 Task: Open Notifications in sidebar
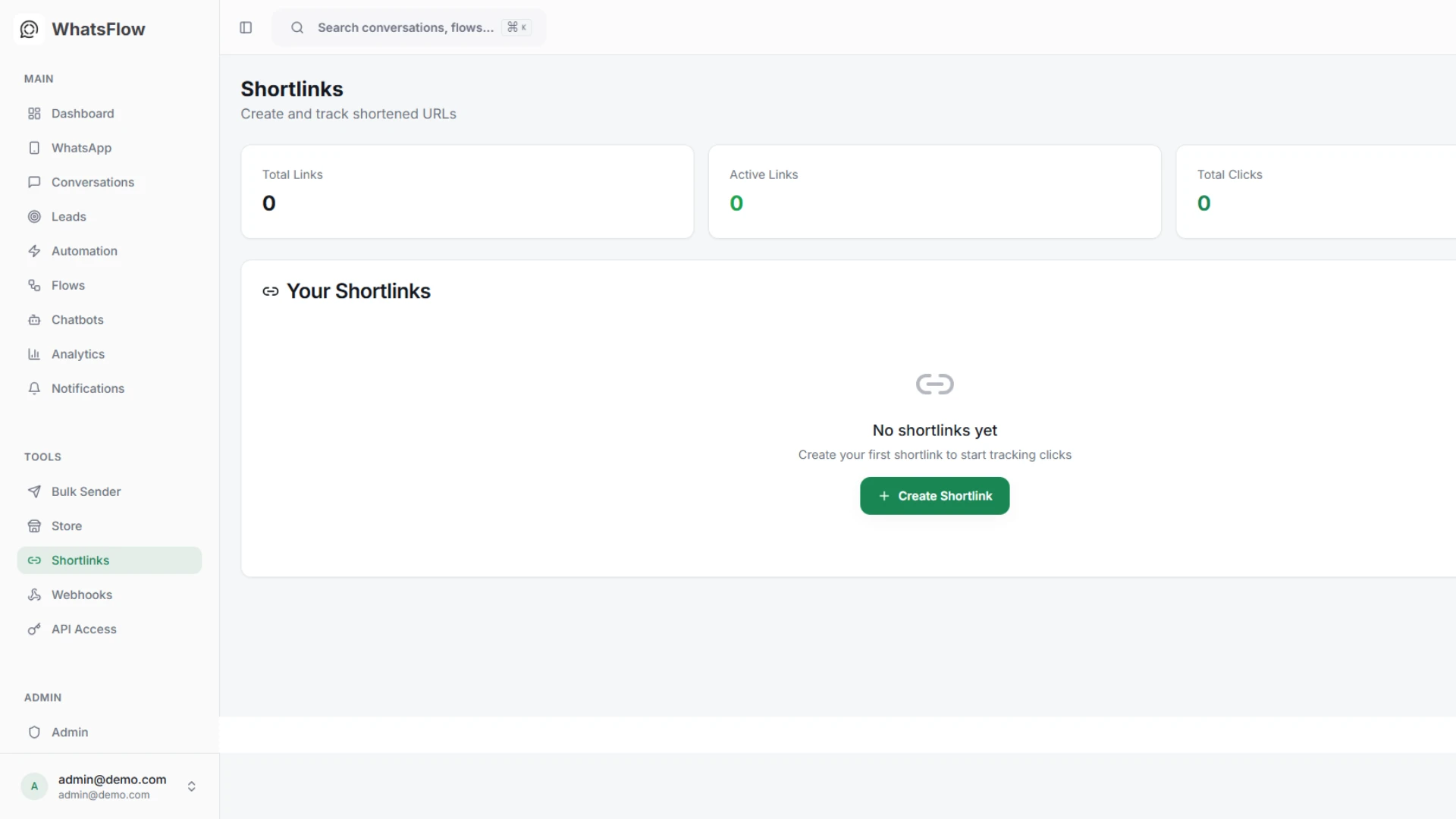pos(109,388)
